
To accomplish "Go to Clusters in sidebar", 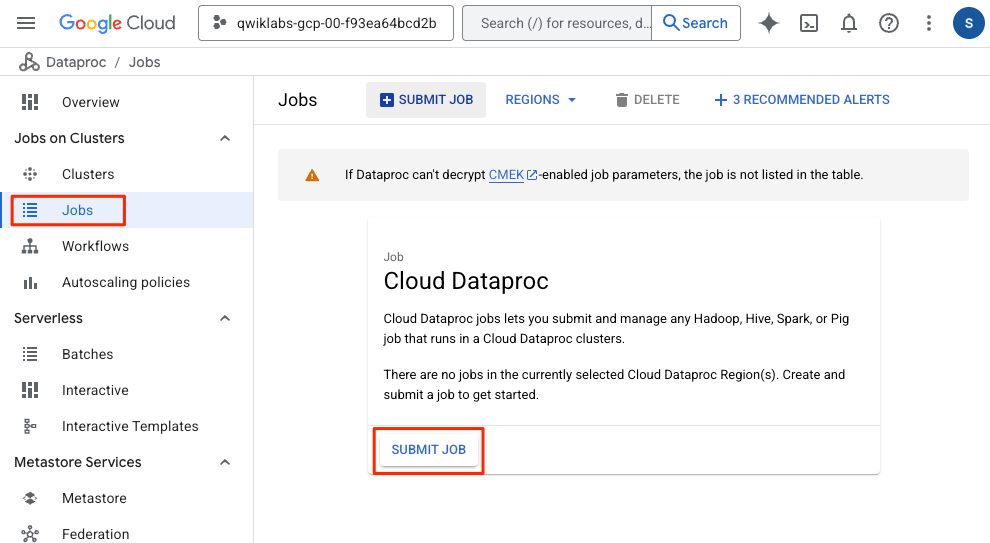I will coord(88,174).
